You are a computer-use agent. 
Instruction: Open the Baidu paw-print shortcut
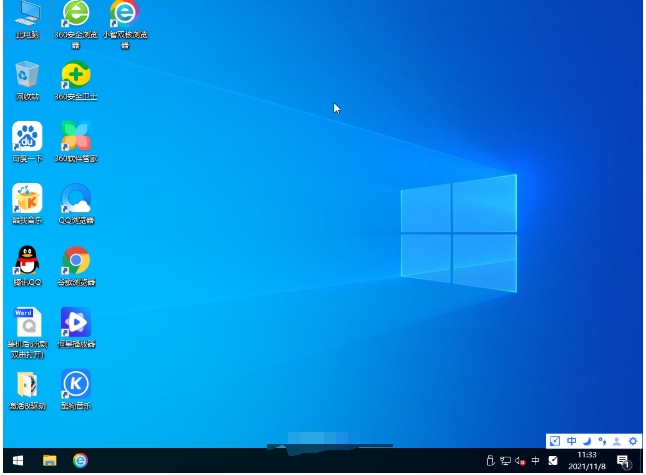pos(27,136)
